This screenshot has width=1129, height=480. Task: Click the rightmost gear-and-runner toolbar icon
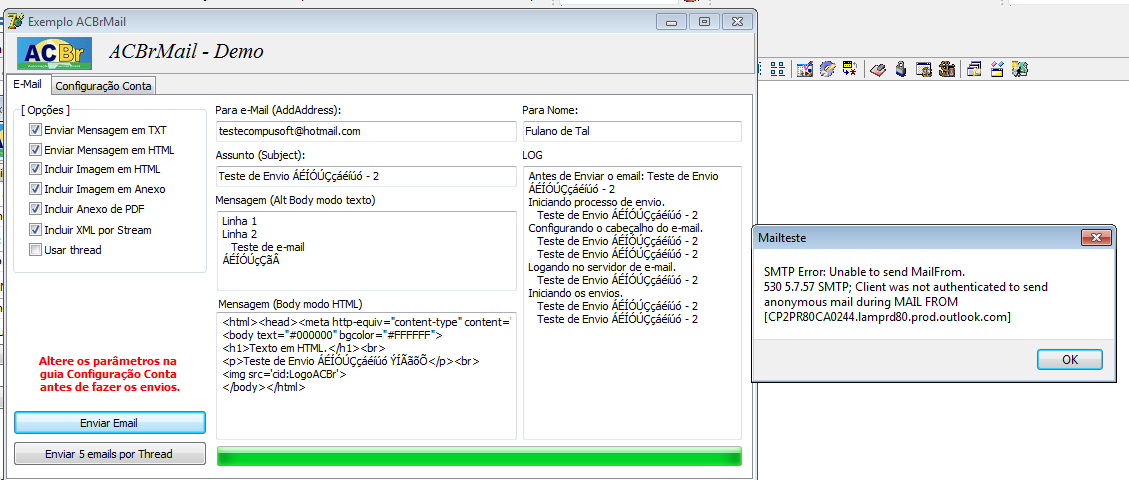[1020, 69]
